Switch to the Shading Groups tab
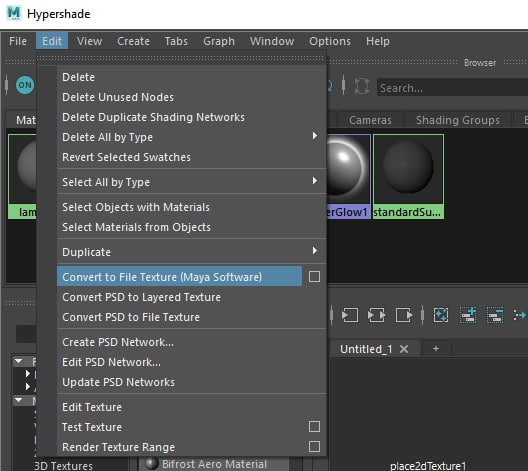This screenshot has height=471, width=528. pyautogui.click(x=458, y=120)
